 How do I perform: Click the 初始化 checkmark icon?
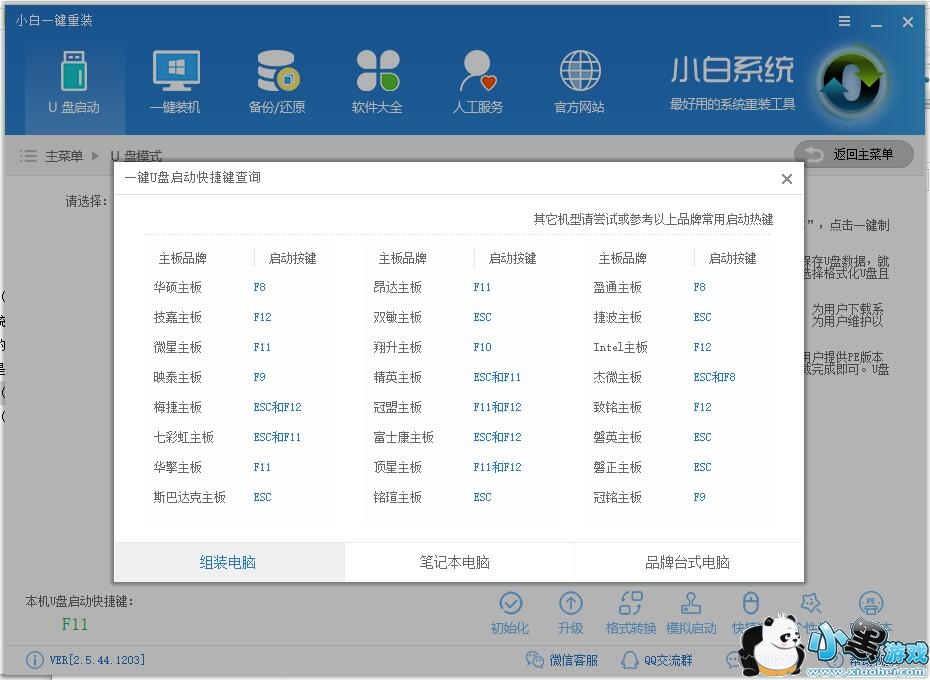point(511,603)
